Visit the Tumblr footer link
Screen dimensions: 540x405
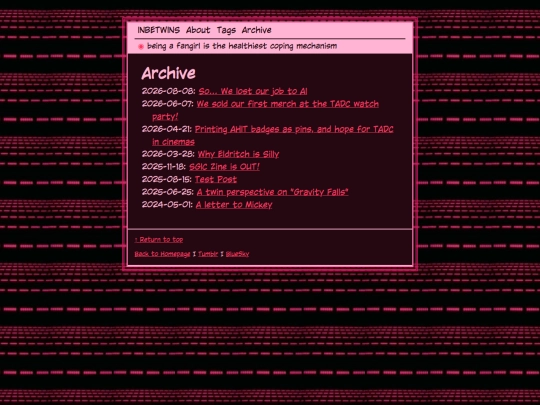(x=208, y=254)
